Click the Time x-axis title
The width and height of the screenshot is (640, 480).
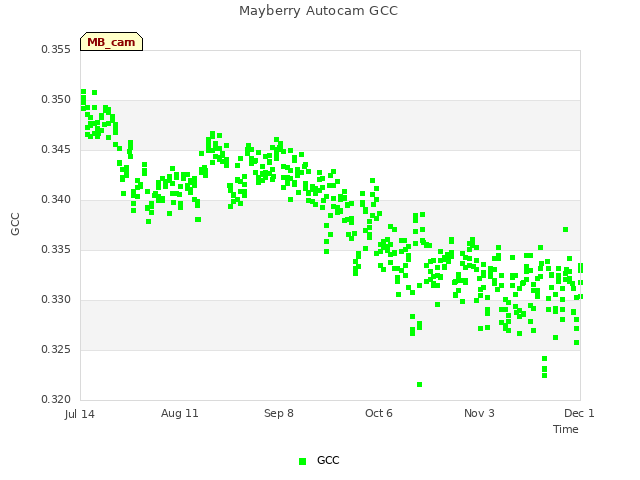[x=565, y=429]
